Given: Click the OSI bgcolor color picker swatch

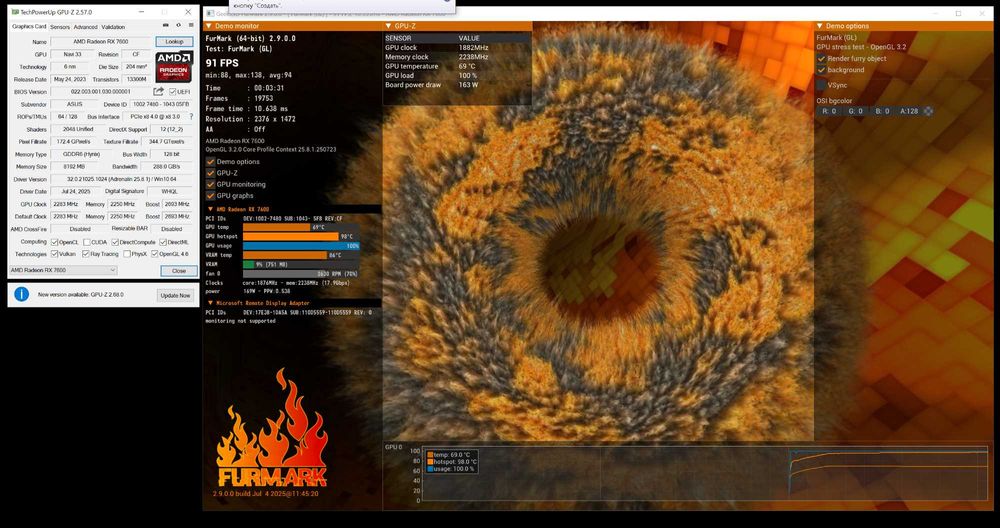Looking at the screenshot, I should coord(929,111).
